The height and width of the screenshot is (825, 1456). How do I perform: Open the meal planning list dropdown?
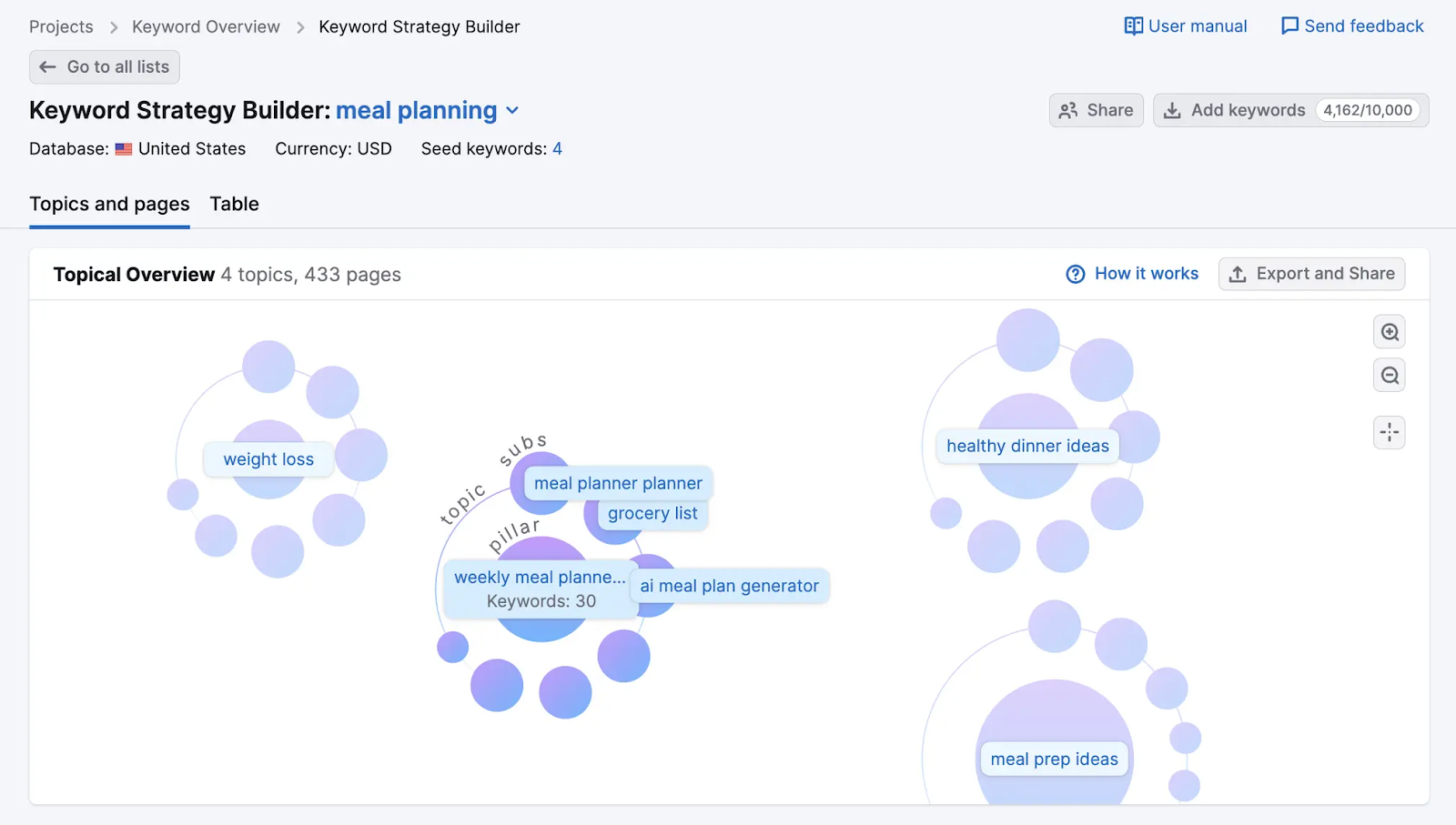(513, 110)
